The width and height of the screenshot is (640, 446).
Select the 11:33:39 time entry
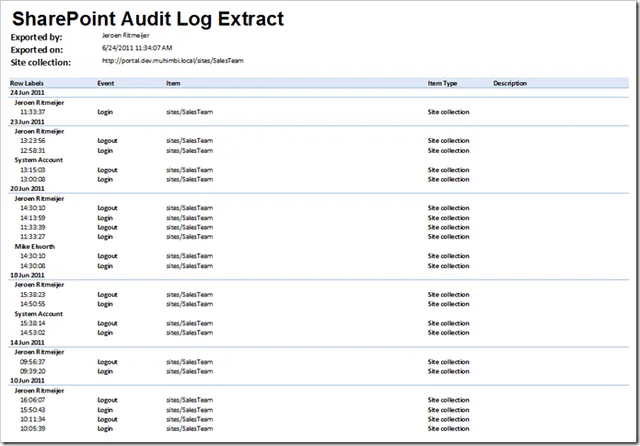[x=33, y=227]
